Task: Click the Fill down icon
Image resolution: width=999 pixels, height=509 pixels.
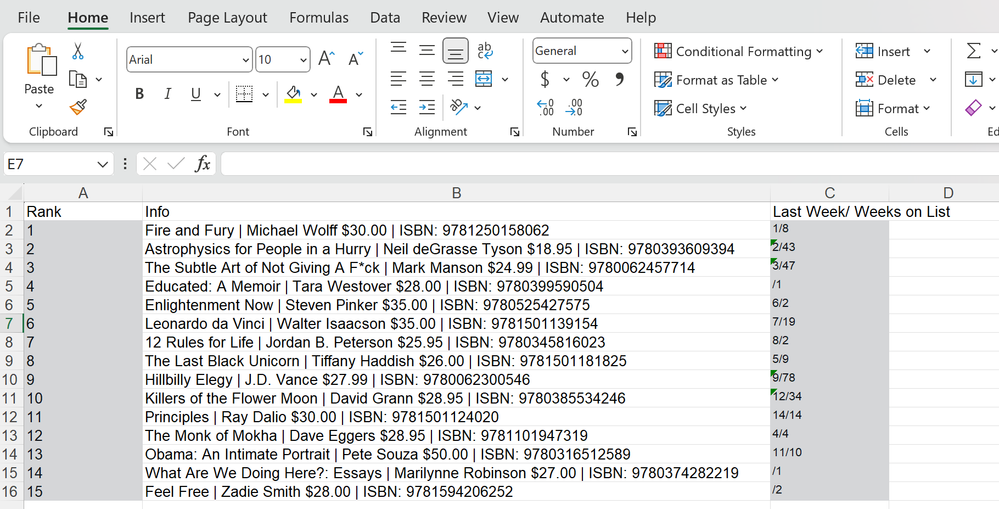Action: point(973,80)
